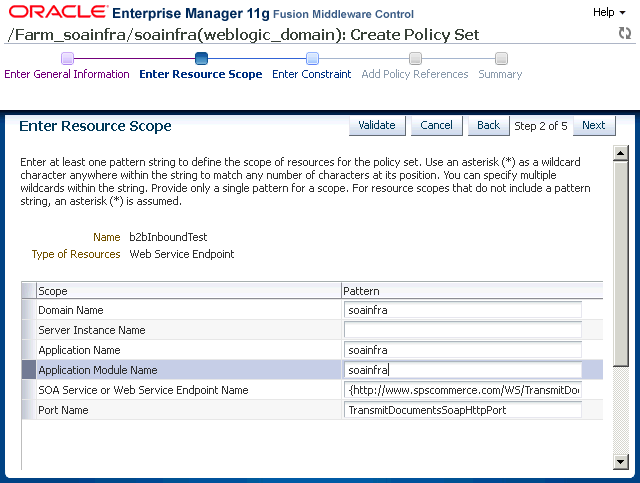The width and height of the screenshot is (640, 483).
Task: Click the Cancel button
Action: click(x=436, y=125)
